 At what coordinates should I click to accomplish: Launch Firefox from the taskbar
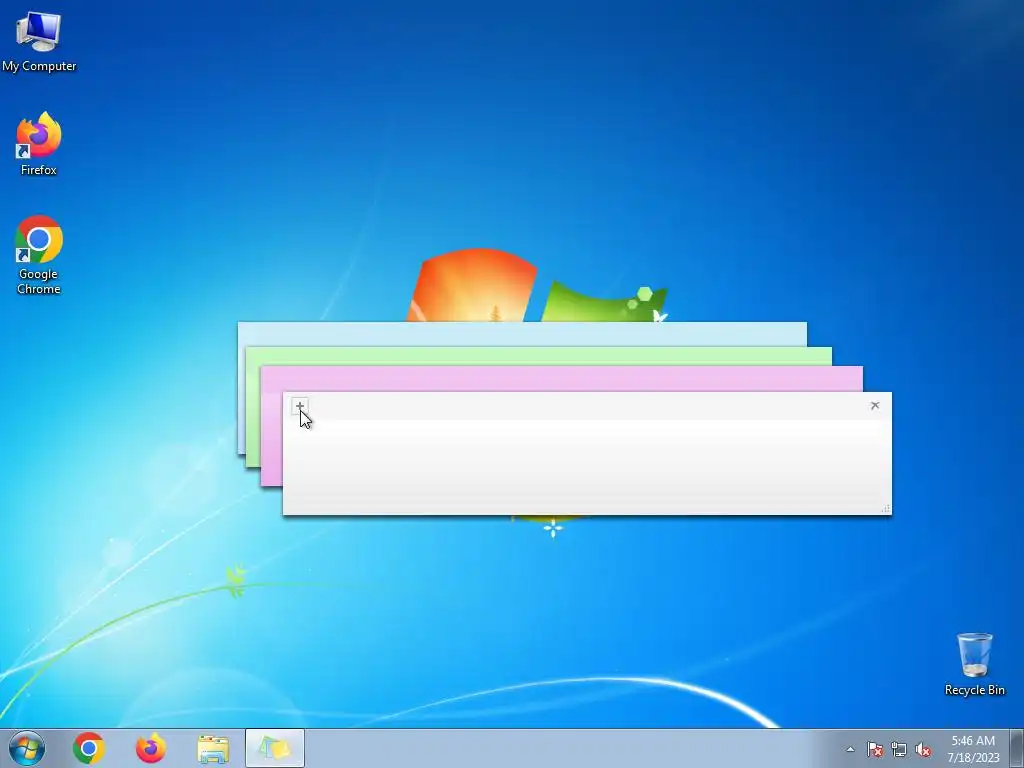pos(151,748)
